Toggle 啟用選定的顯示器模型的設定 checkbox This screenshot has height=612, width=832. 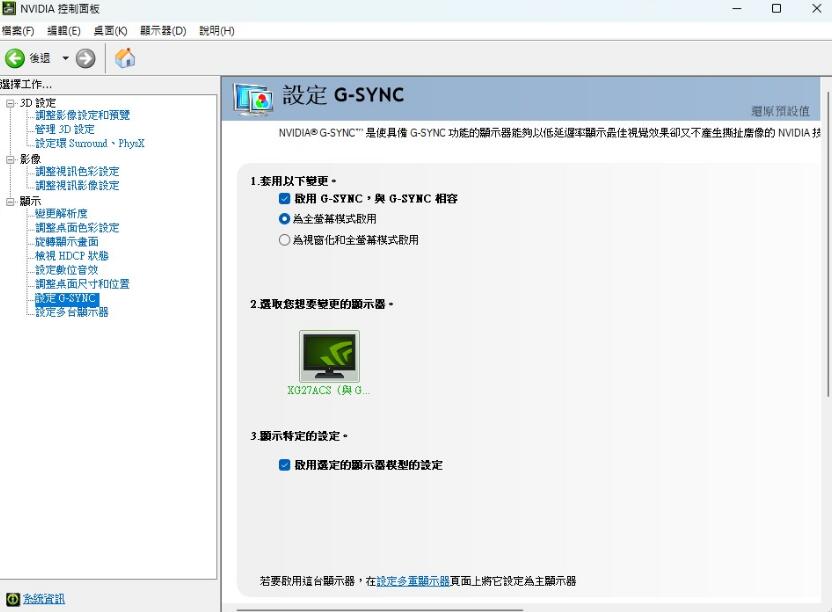click(x=285, y=465)
